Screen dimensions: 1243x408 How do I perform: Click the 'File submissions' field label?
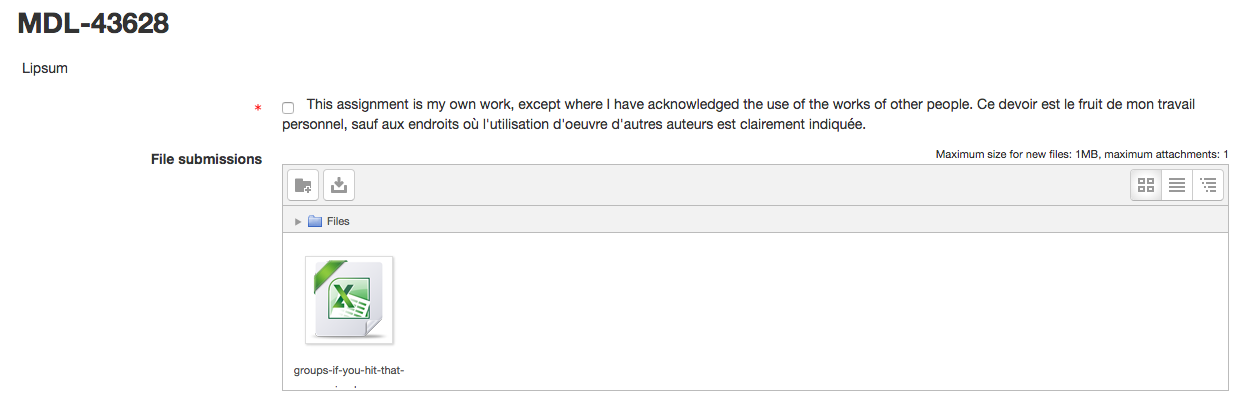[x=206, y=159]
